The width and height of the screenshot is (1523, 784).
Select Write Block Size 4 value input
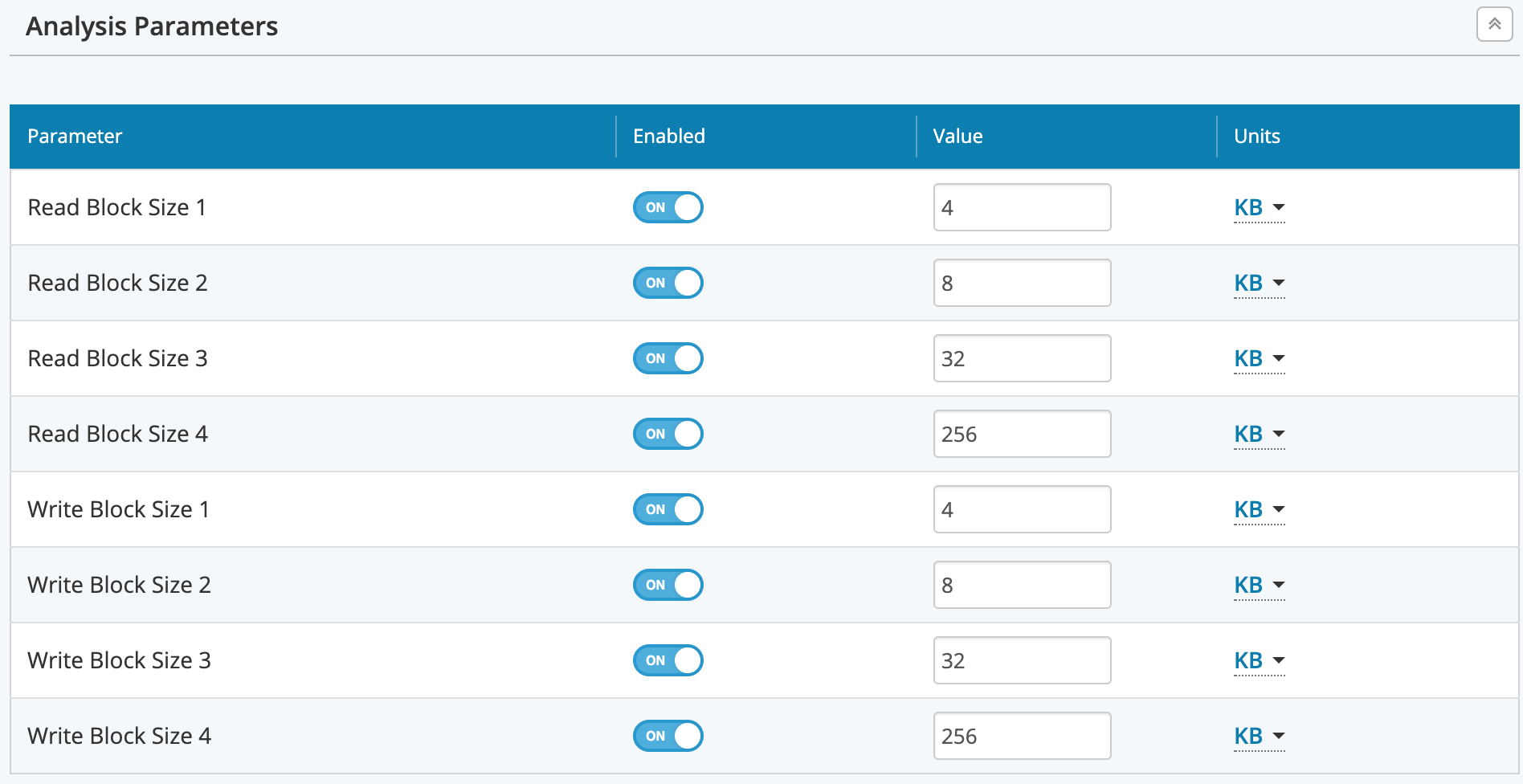pyautogui.click(x=1023, y=736)
